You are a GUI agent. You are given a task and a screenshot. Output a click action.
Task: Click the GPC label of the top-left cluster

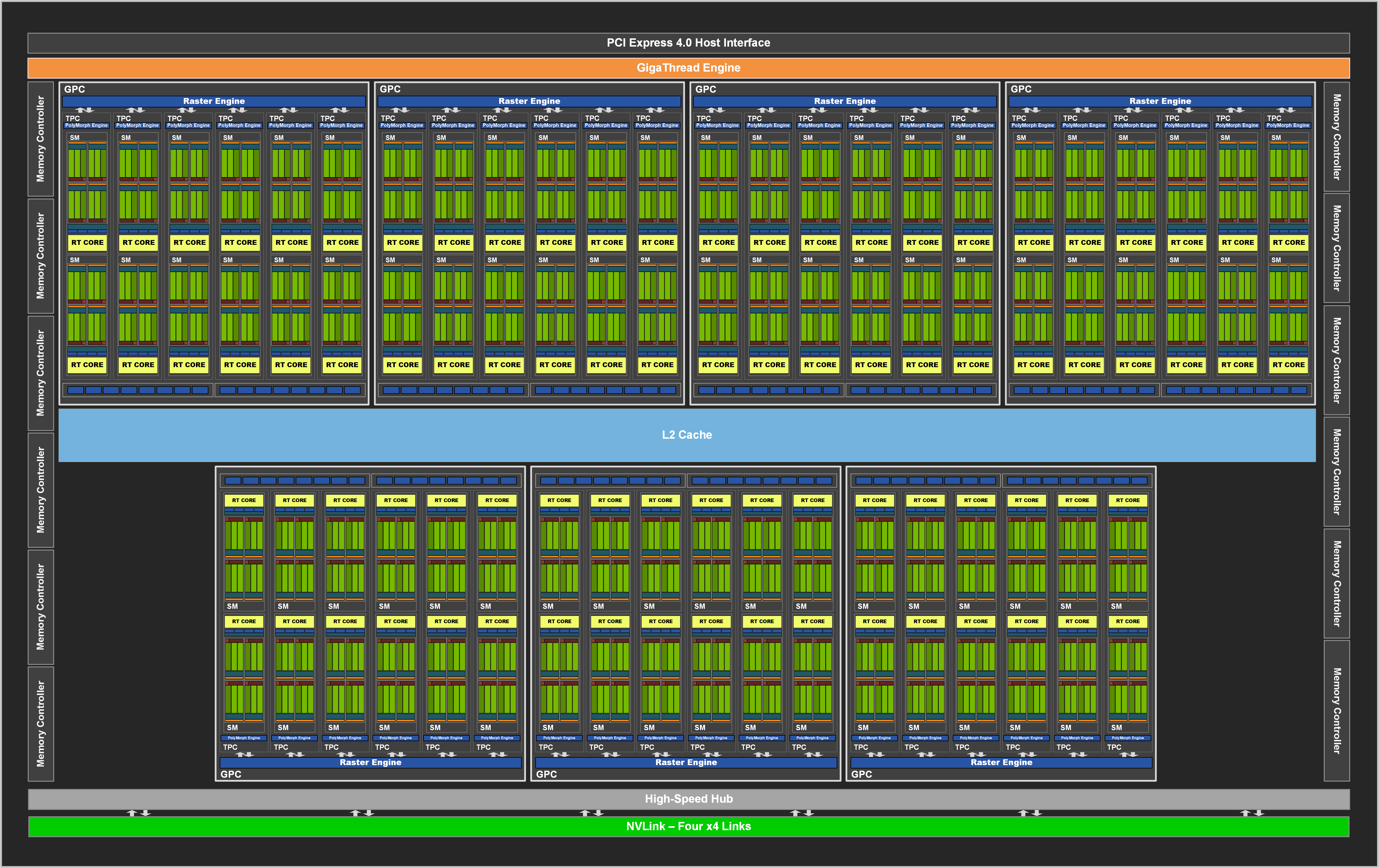tap(75, 89)
